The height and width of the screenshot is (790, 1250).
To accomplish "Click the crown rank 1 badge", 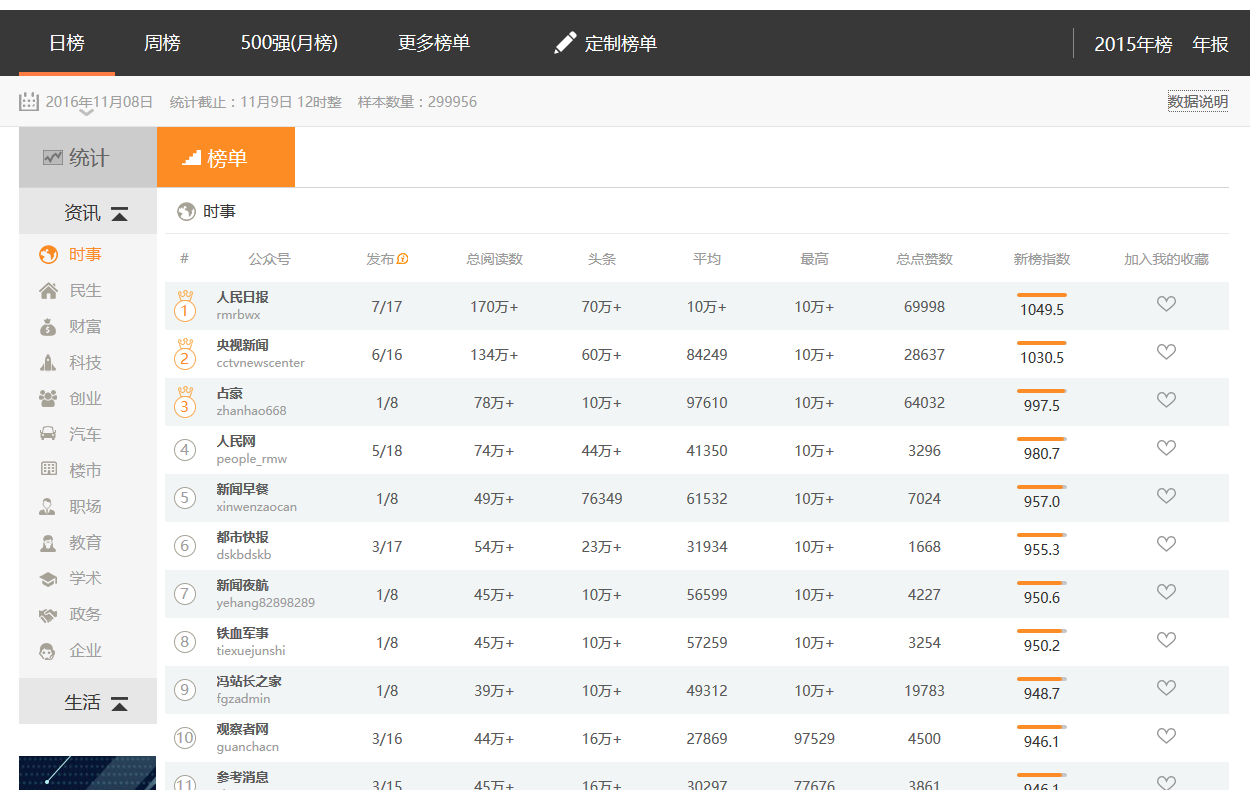I will tap(185, 306).
